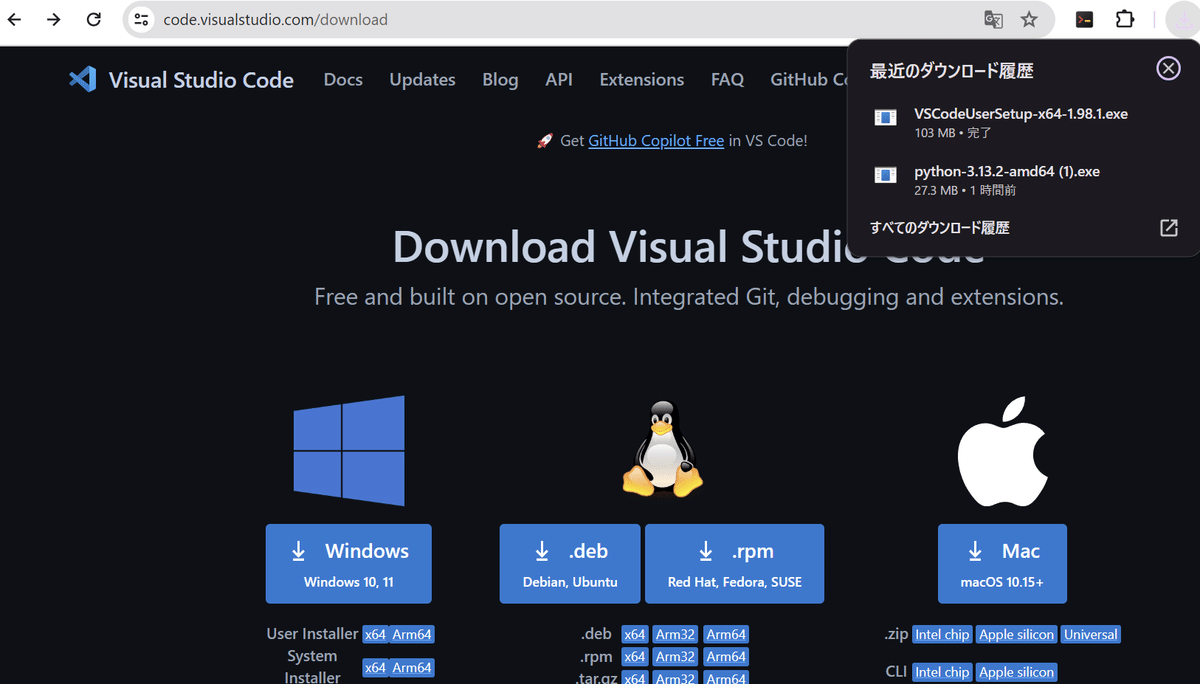Select System Installer Arm64
Image resolution: width=1200 pixels, height=684 pixels.
pyautogui.click(x=412, y=668)
